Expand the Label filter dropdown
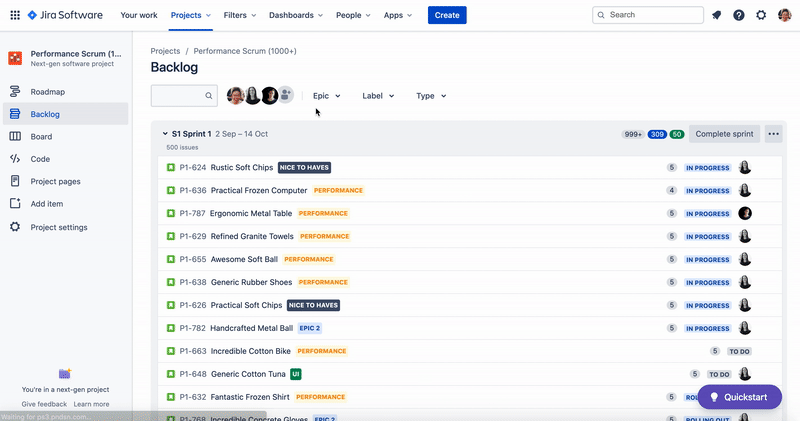800x421 pixels. pyautogui.click(x=378, y=95)
